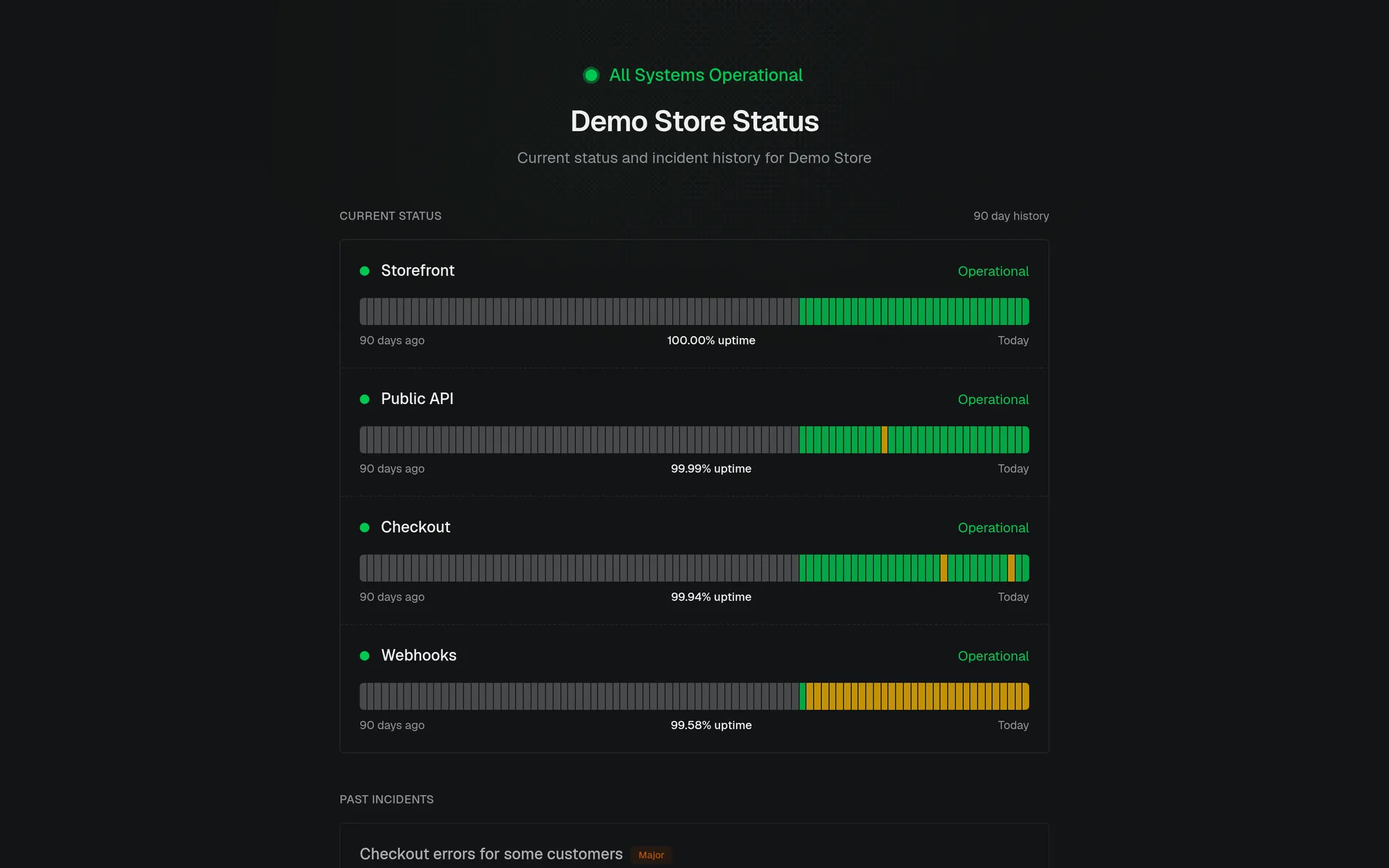Click Webhooks' Operational status label
Viewport: 1389px width, 868px height.
(993, 656)
